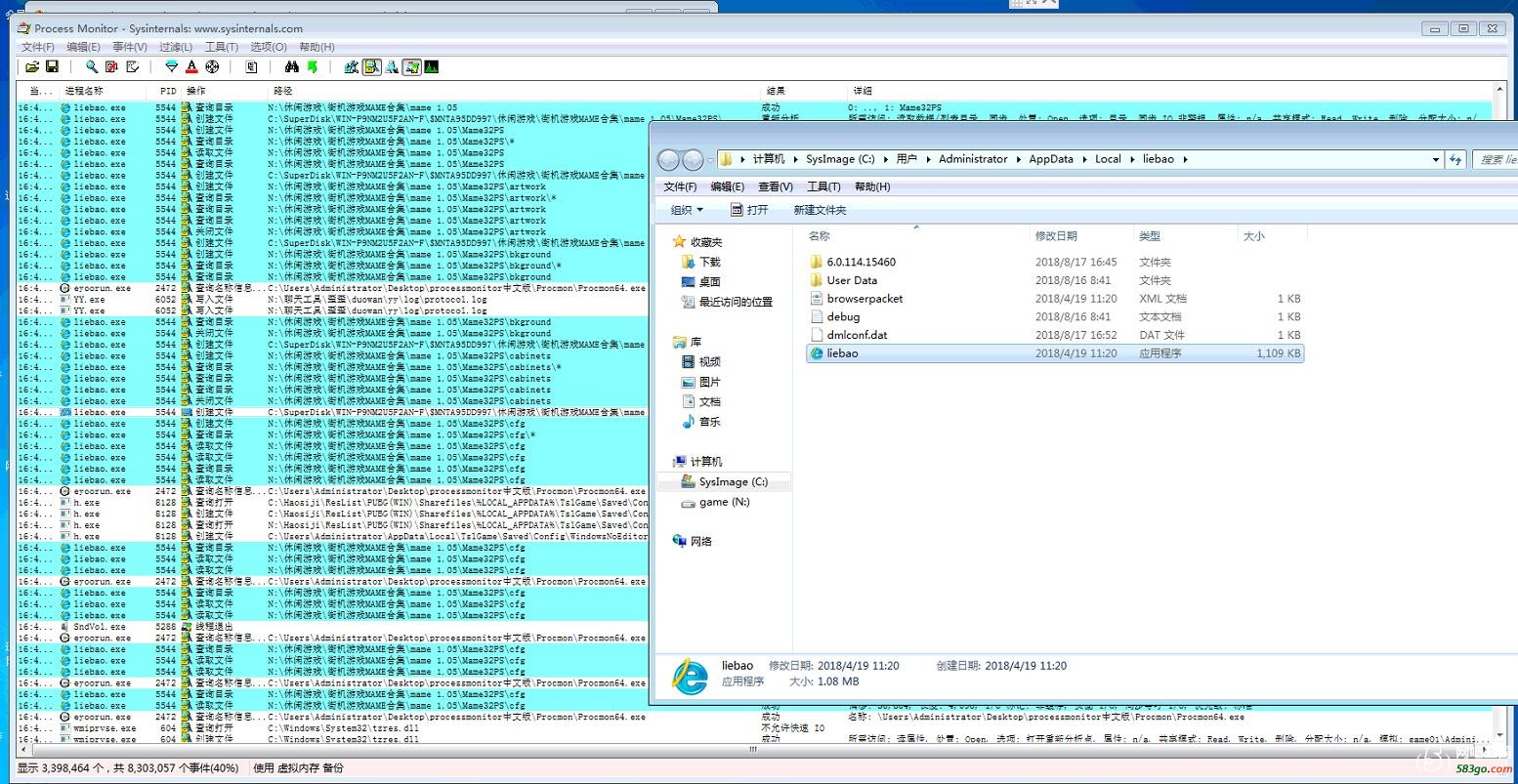This screenshot has height=784, width=1518.
Task: Click the 新建文件夹 button
Action: tap(820, 210)
